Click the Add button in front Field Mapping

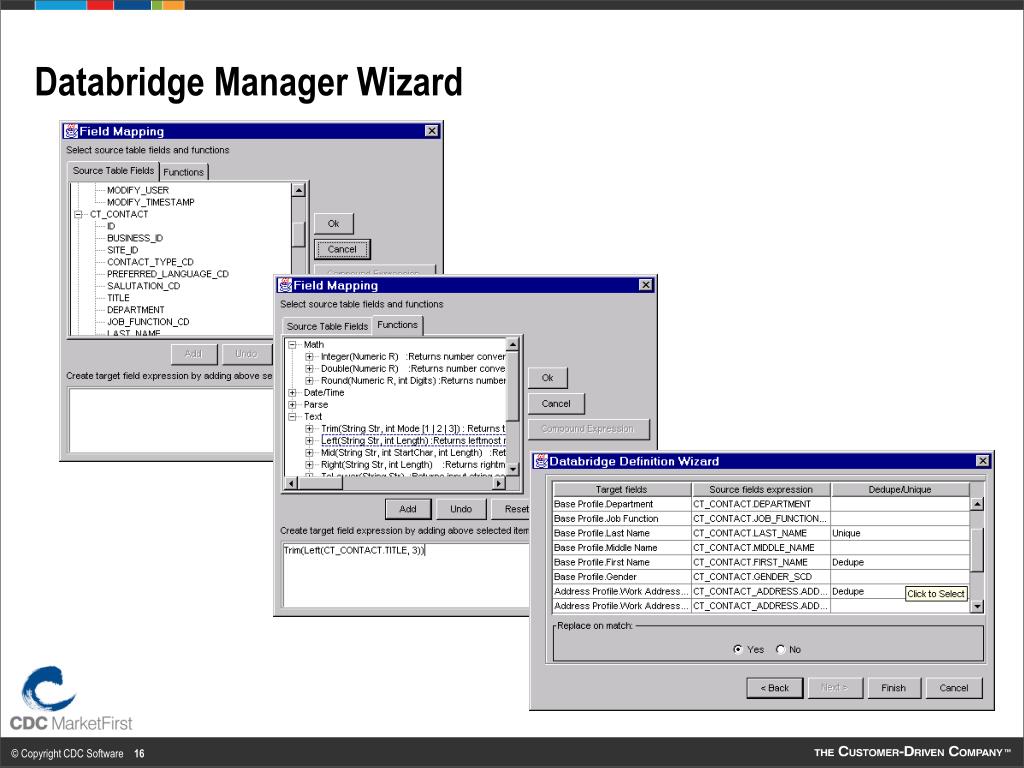(x=408, y=509)
